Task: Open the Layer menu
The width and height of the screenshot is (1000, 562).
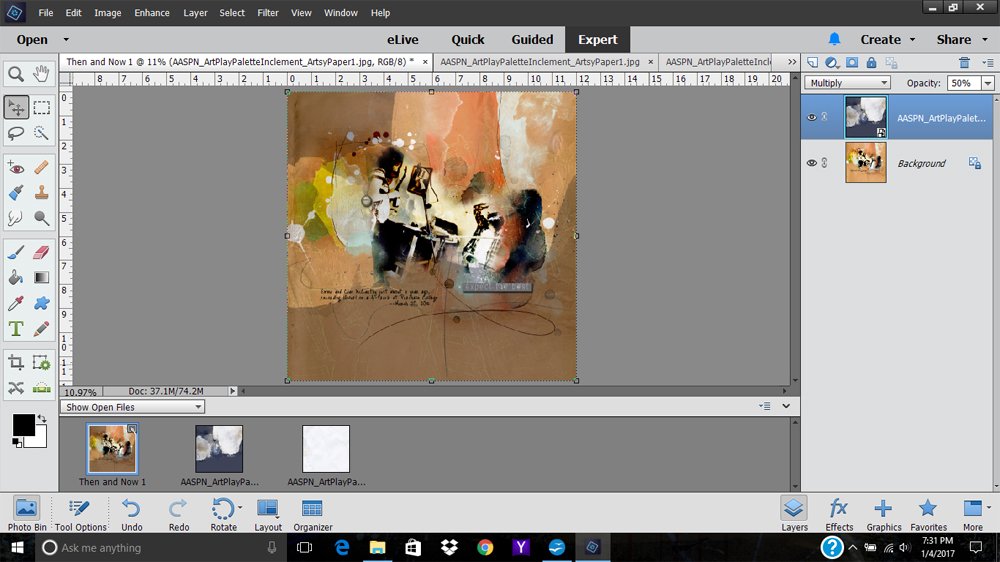Action: coord(195,13)
